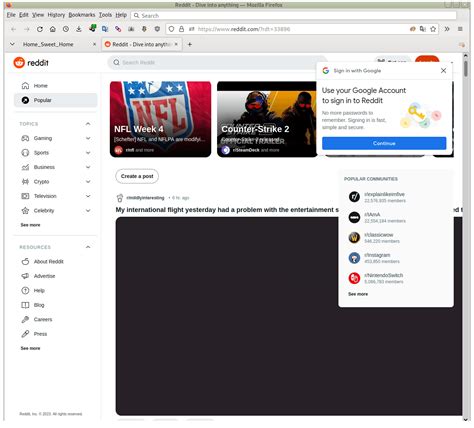Click the translate page icon in the URL bar
This screenshot has width=474, height=428.
pos(423,29)
